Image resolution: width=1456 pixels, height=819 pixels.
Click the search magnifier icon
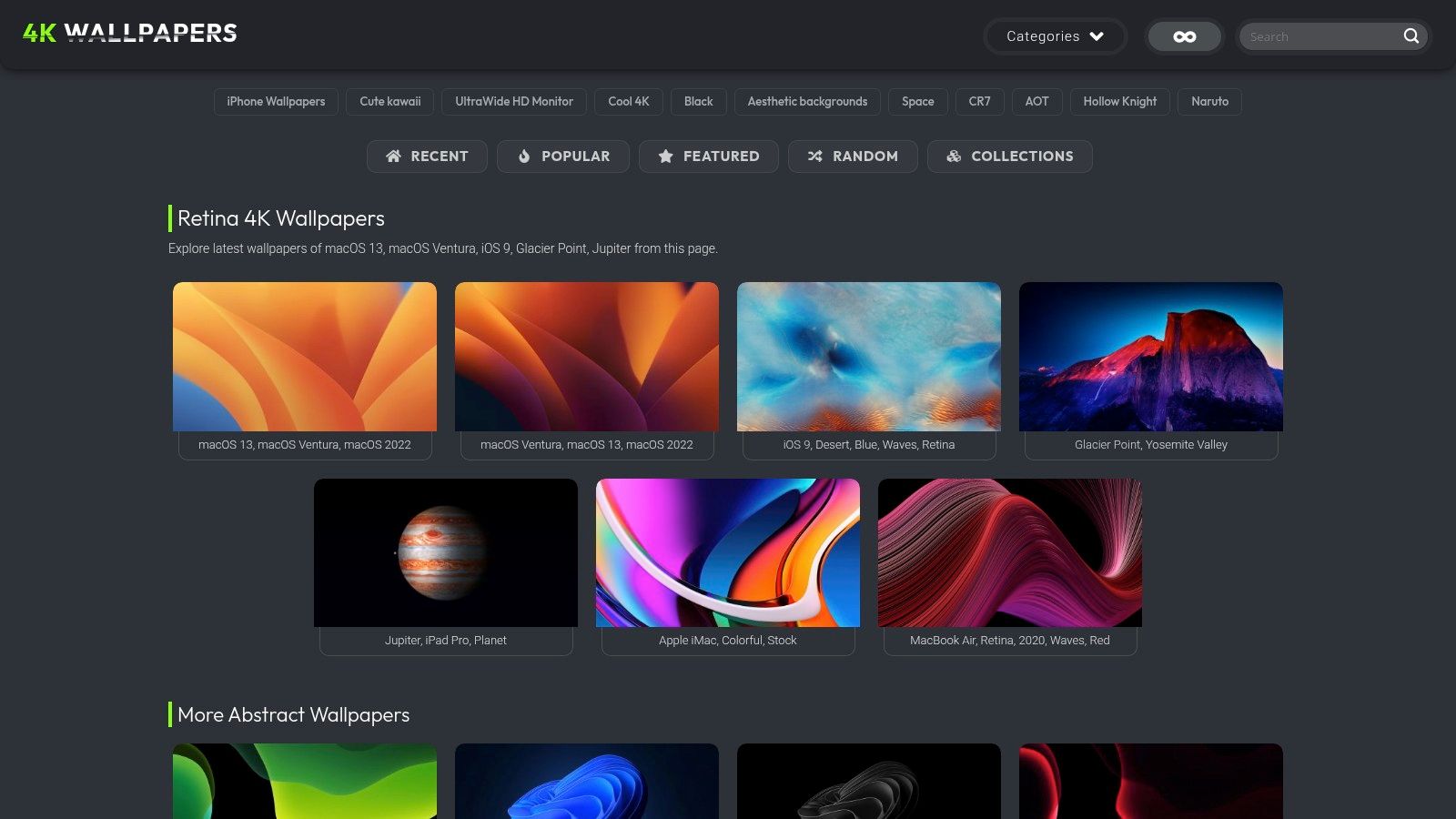click(x=1411, y=36)
